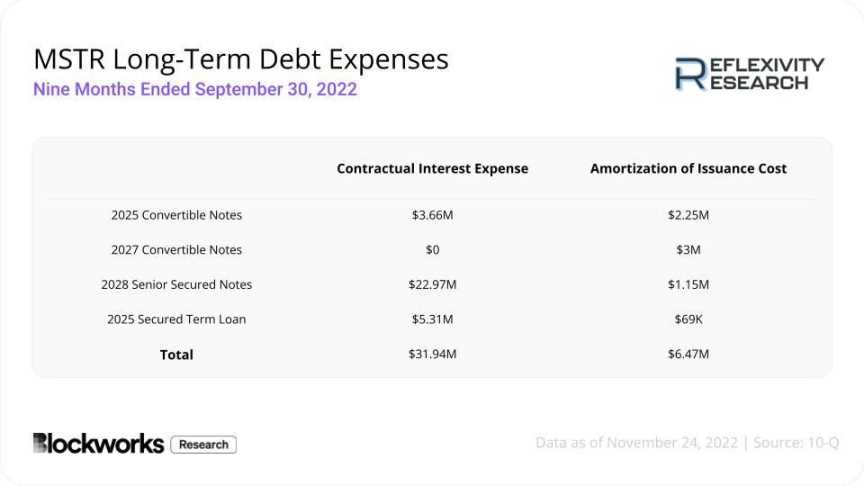Click the Total row label
The image size is (864, 486).
point(176,355)
